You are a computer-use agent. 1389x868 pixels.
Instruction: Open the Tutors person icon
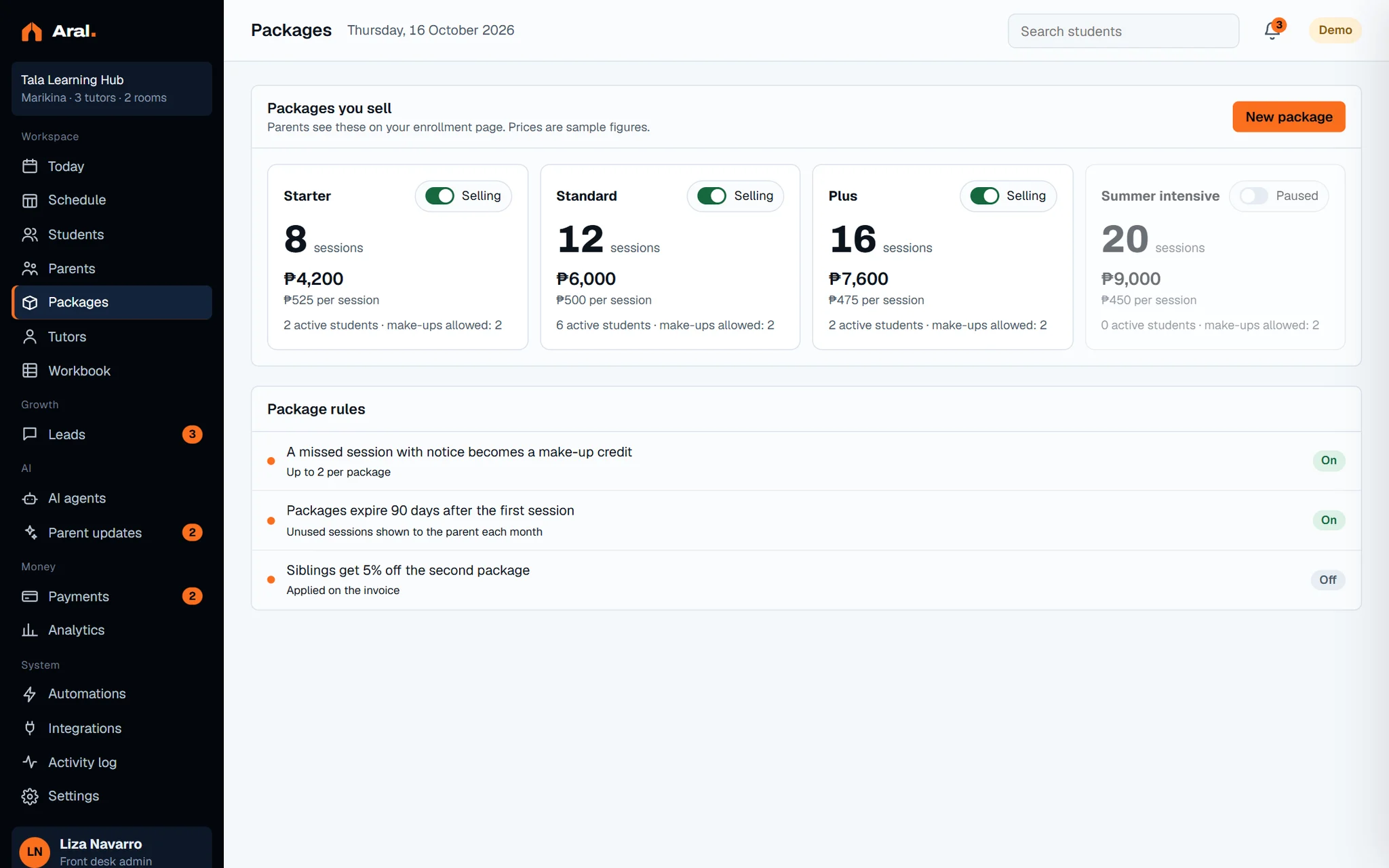click(30, 336)
